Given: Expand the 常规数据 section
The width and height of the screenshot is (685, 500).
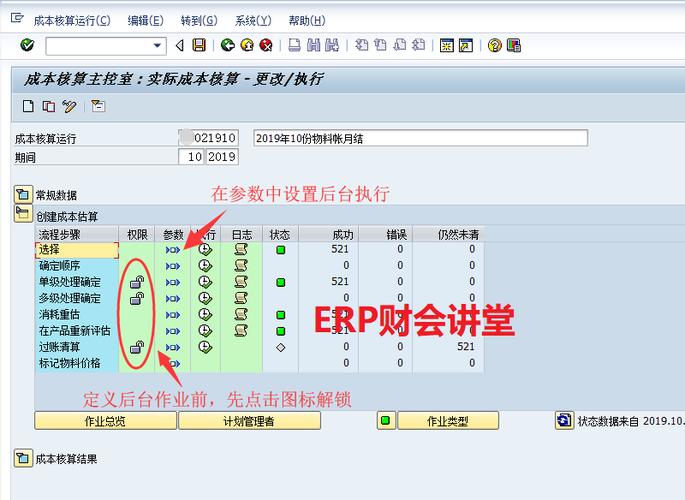Looking at the screenshot, I should click(23, 194).
